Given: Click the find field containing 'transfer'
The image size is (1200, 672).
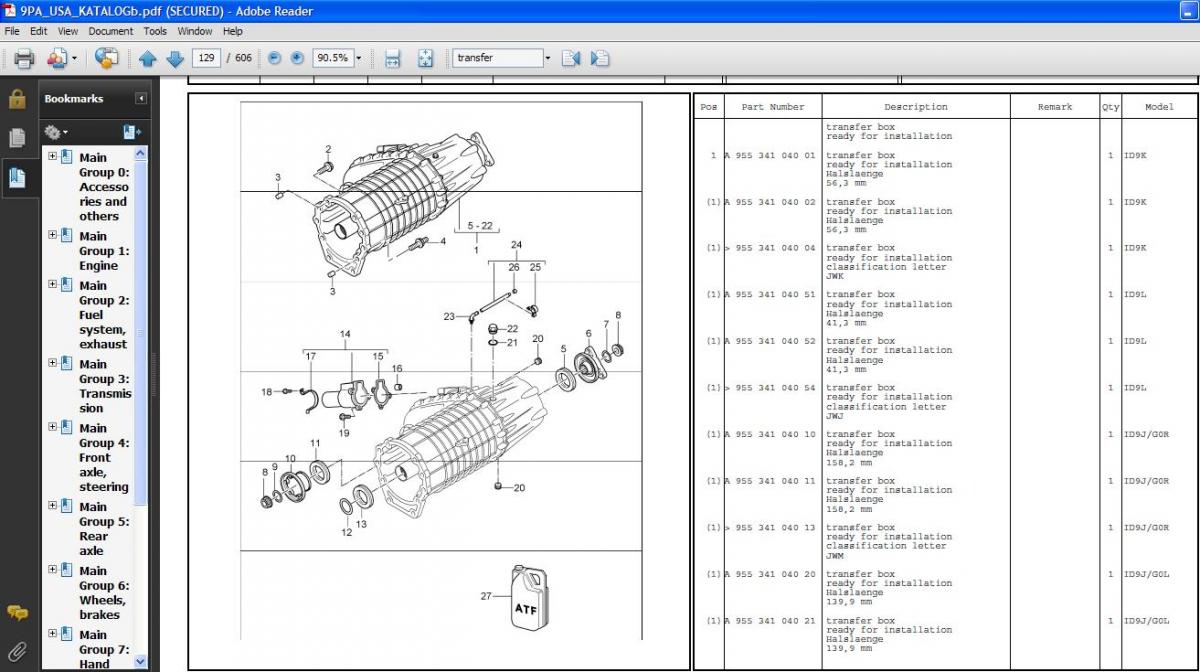Looking at the screenshot, I should coord(497,58).
